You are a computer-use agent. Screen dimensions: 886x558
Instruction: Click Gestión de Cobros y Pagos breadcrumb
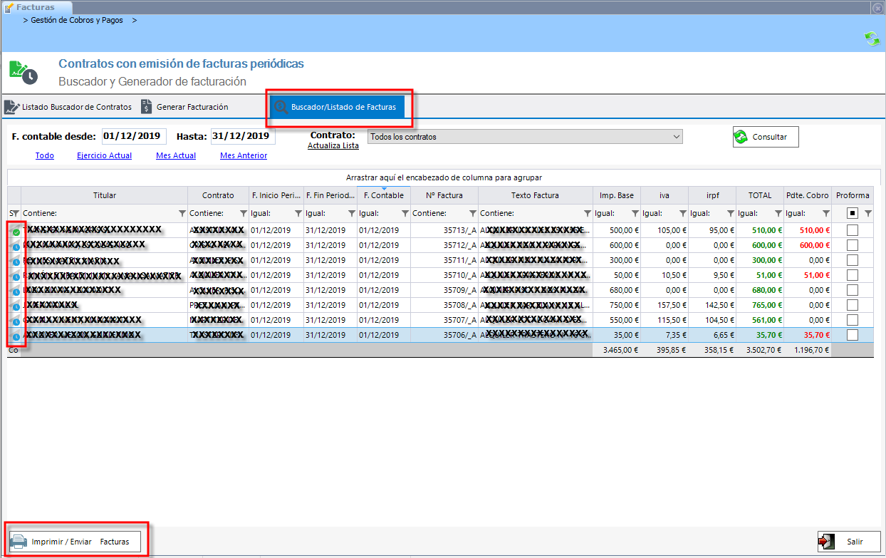point(76,20)
